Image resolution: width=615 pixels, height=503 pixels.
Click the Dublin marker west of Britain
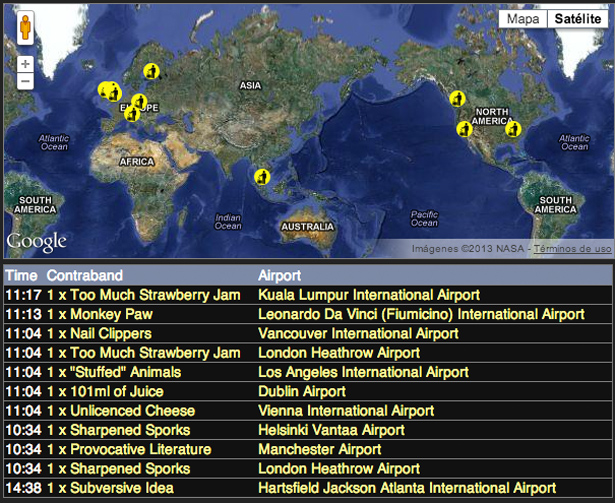click(103, 90)
